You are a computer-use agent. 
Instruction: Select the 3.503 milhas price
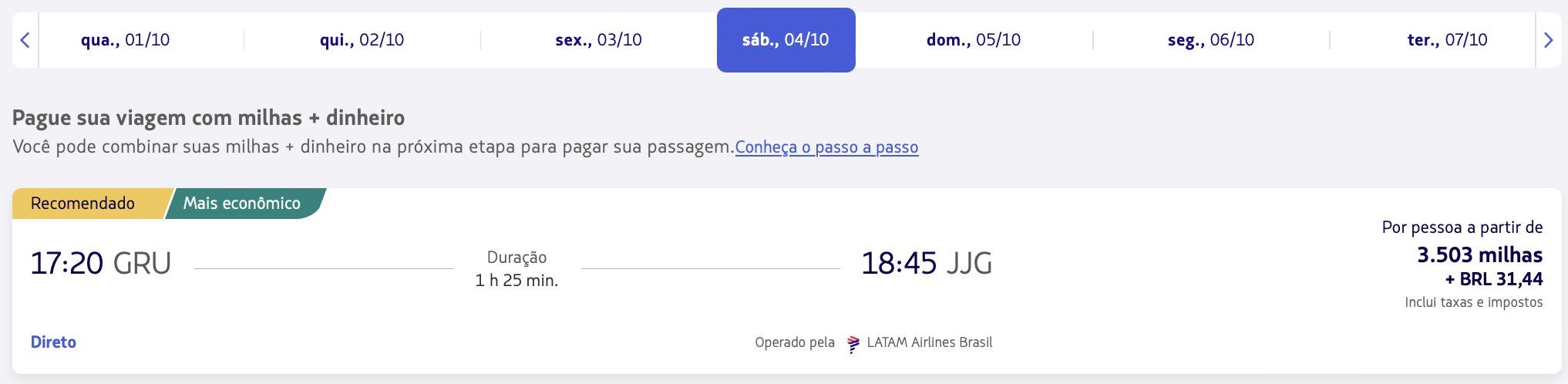click(x=1479, y=255)
